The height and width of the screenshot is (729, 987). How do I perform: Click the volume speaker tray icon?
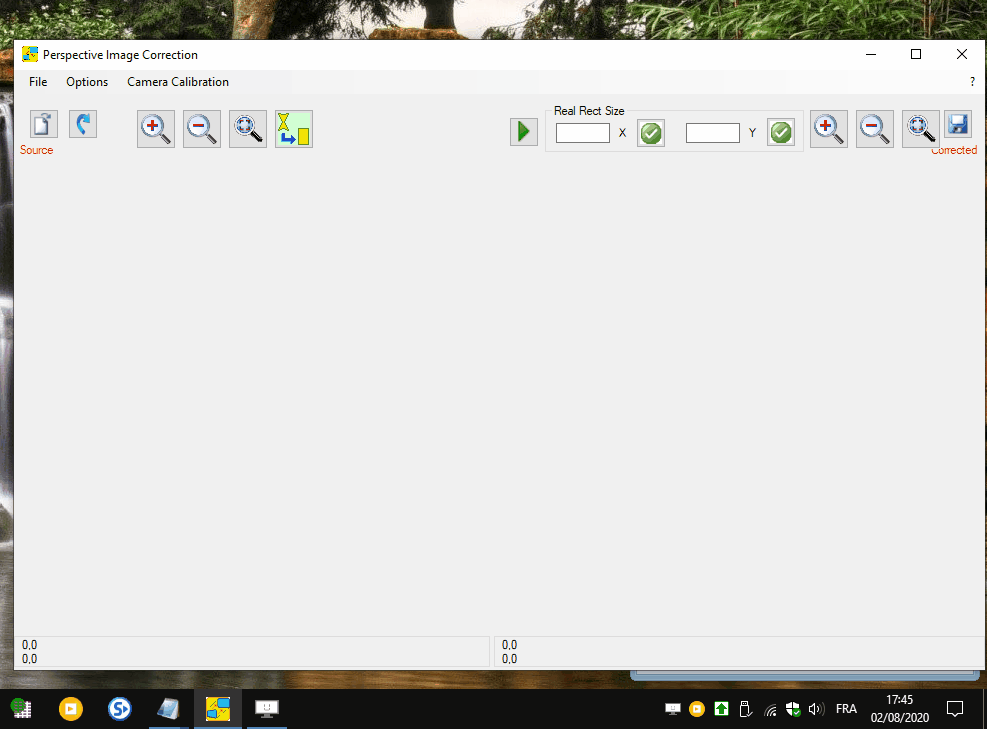point(816,709)
